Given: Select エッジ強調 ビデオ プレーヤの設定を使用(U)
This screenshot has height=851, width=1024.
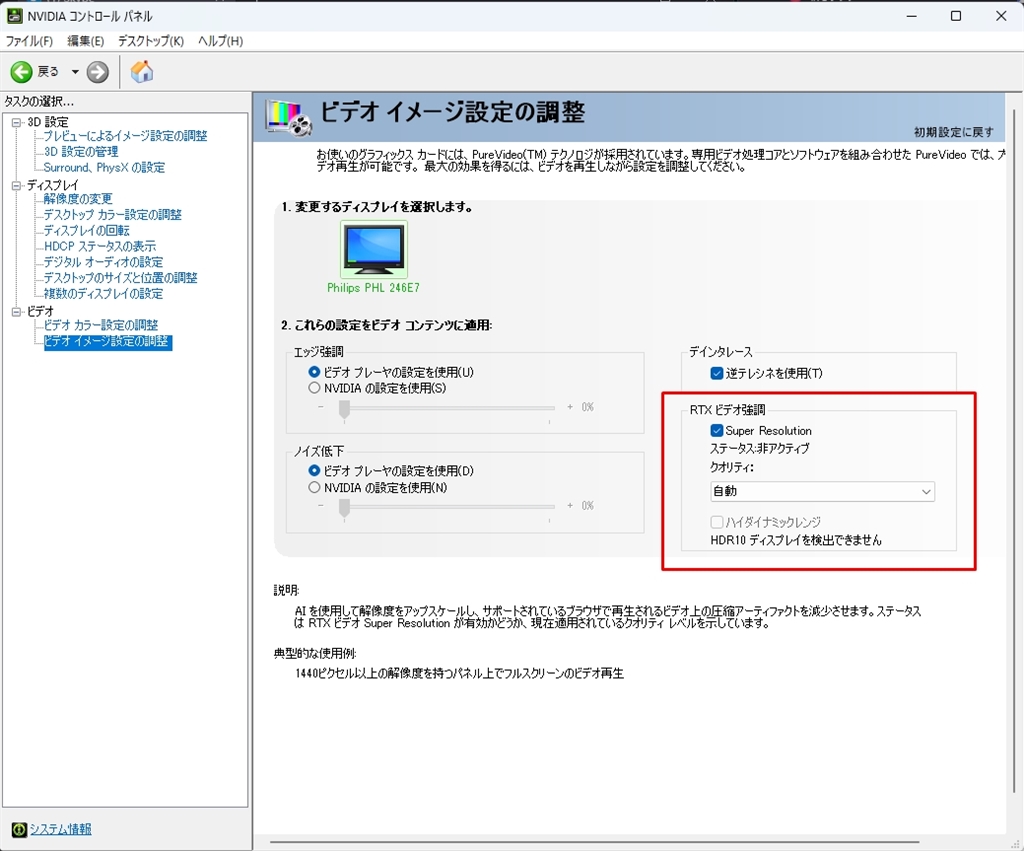Looking at the screenshot, I should (391, 372).
